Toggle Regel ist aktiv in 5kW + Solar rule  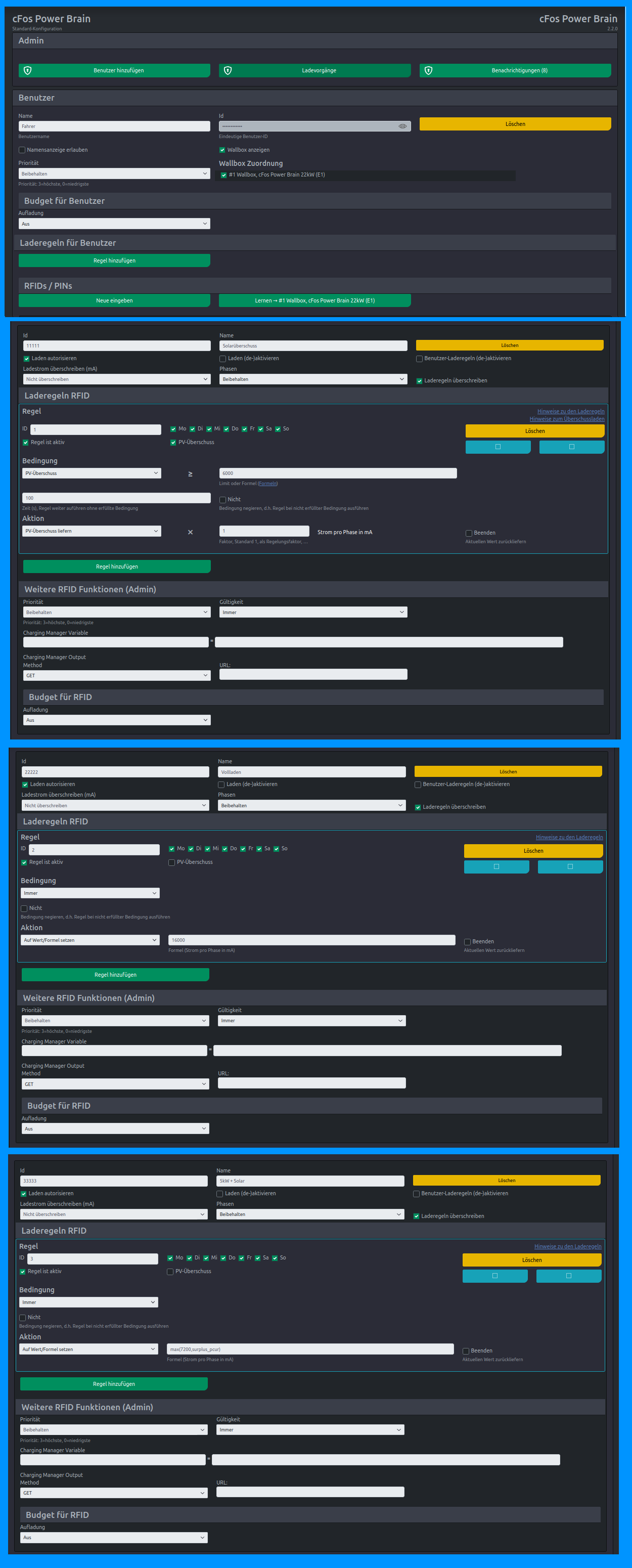(23, 1272)
